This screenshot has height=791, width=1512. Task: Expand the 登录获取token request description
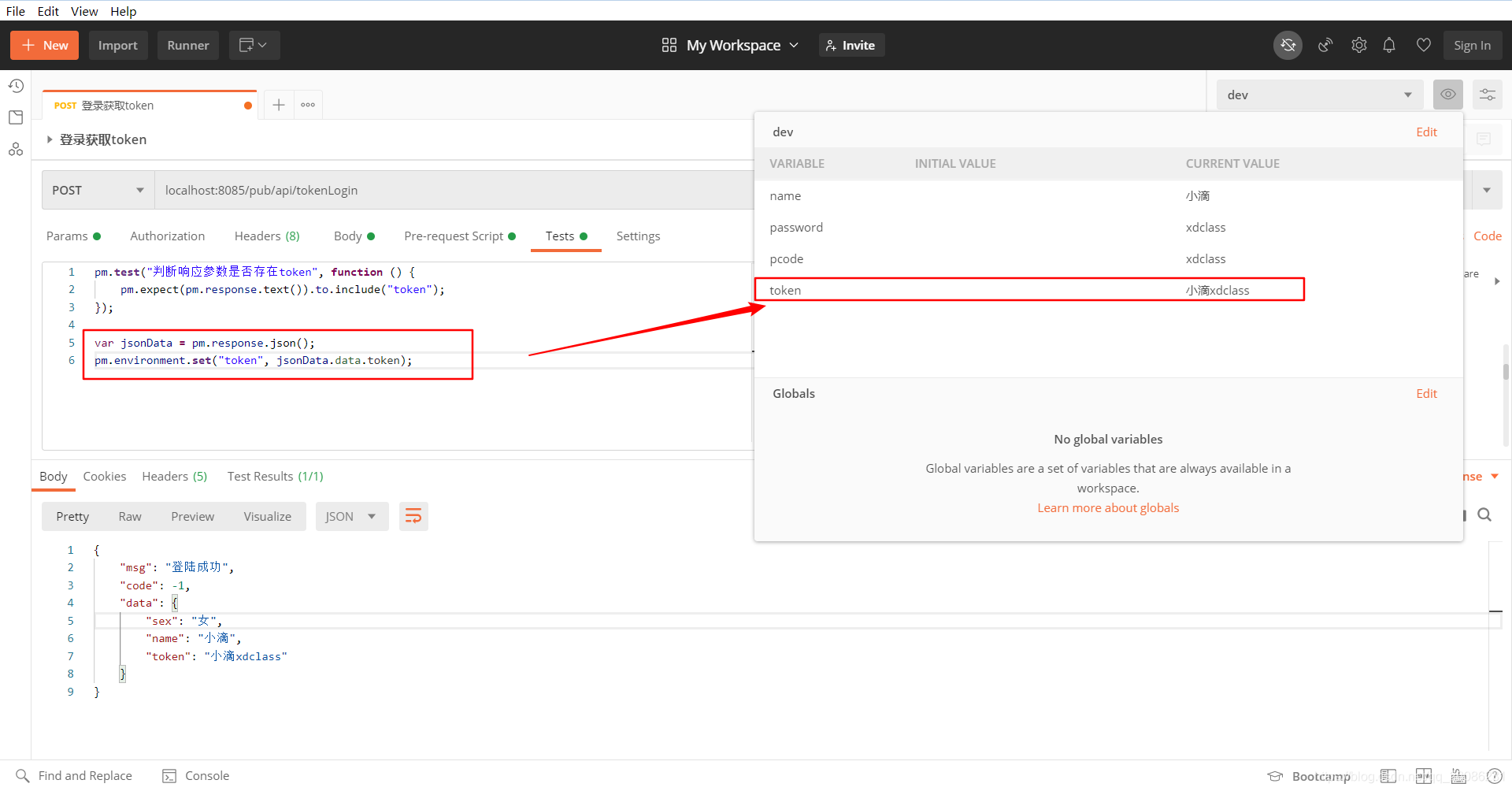[50, 139]
